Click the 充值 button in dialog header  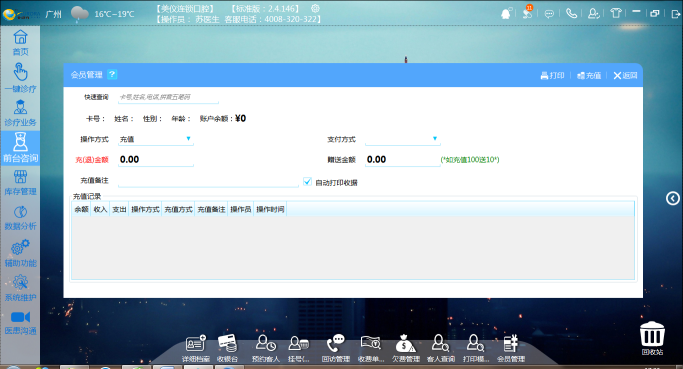pos(589,75)
